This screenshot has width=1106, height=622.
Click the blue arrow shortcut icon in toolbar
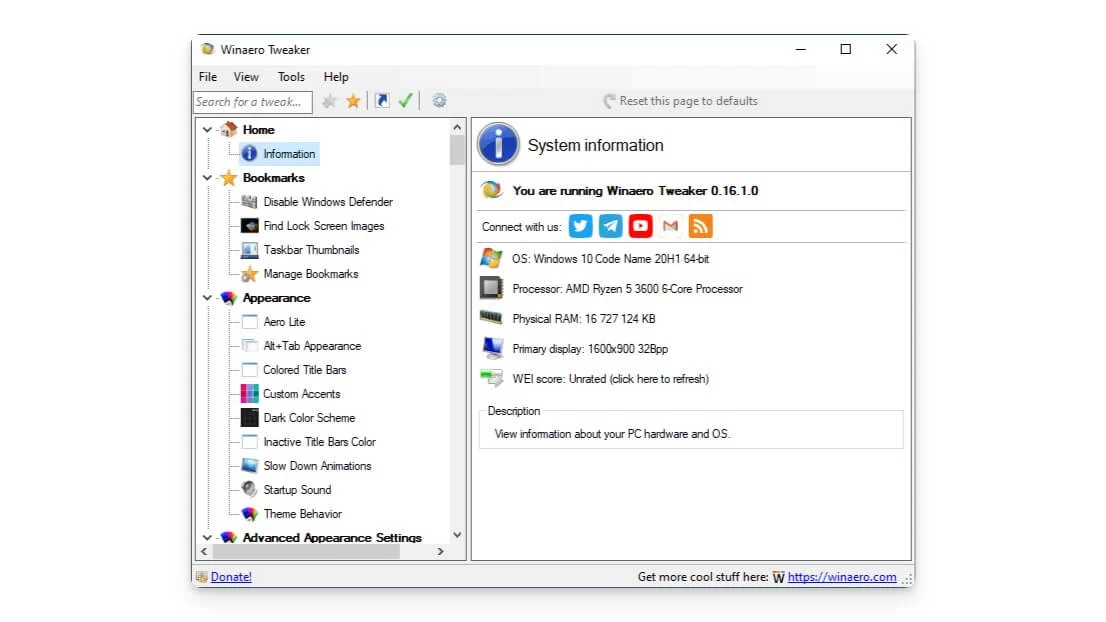click(381, 100)
